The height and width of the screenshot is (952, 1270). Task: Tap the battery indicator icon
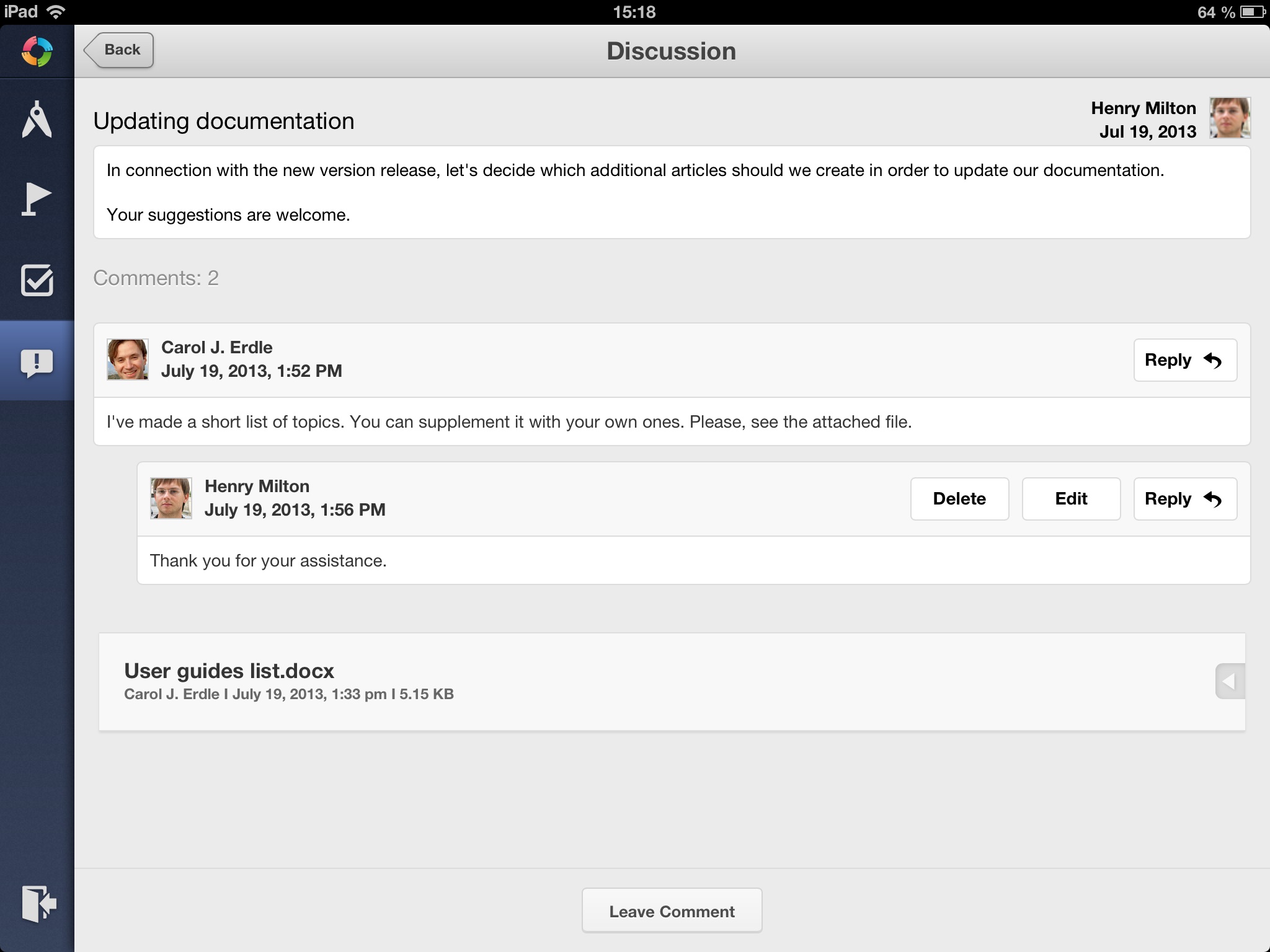pyautogui.click(x=1253, y=12)
